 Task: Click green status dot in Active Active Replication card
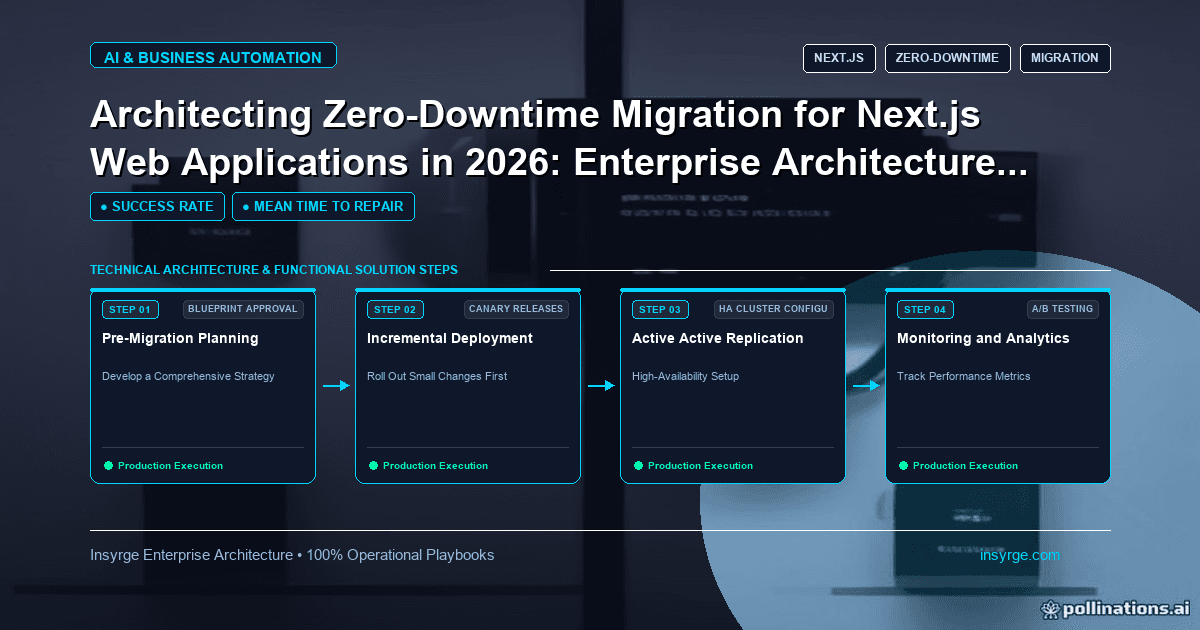(638, 466)
